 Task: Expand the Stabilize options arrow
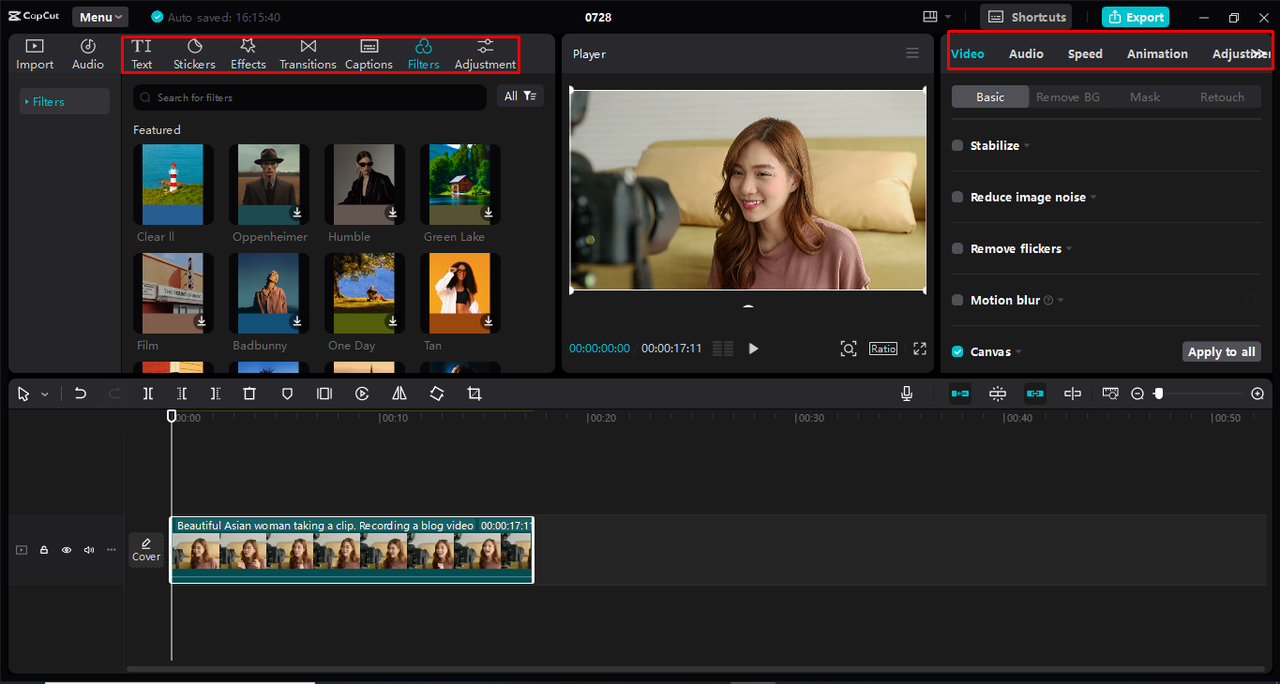click(1027, 146)
